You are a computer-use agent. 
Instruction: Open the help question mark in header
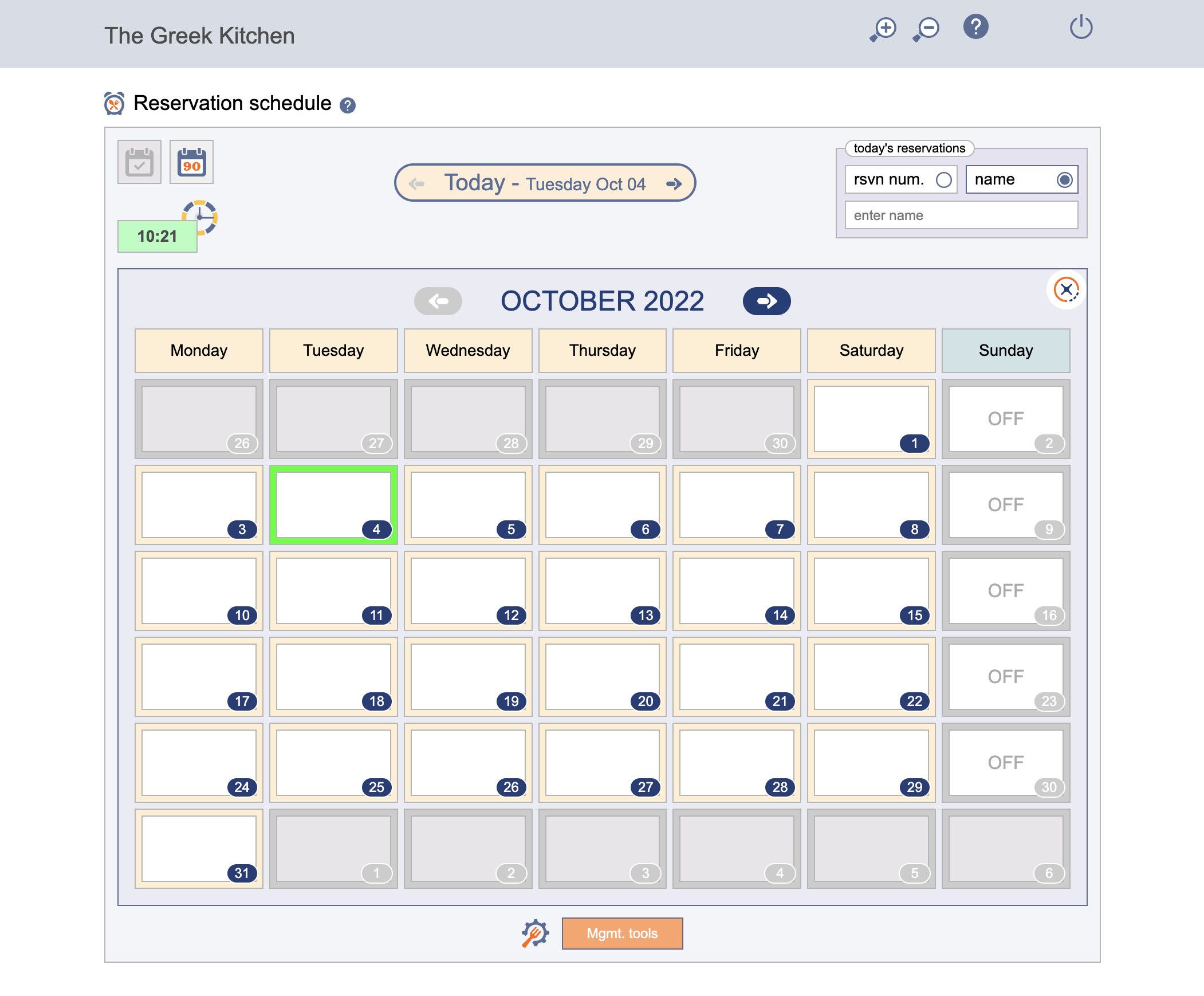coord(975,27)
